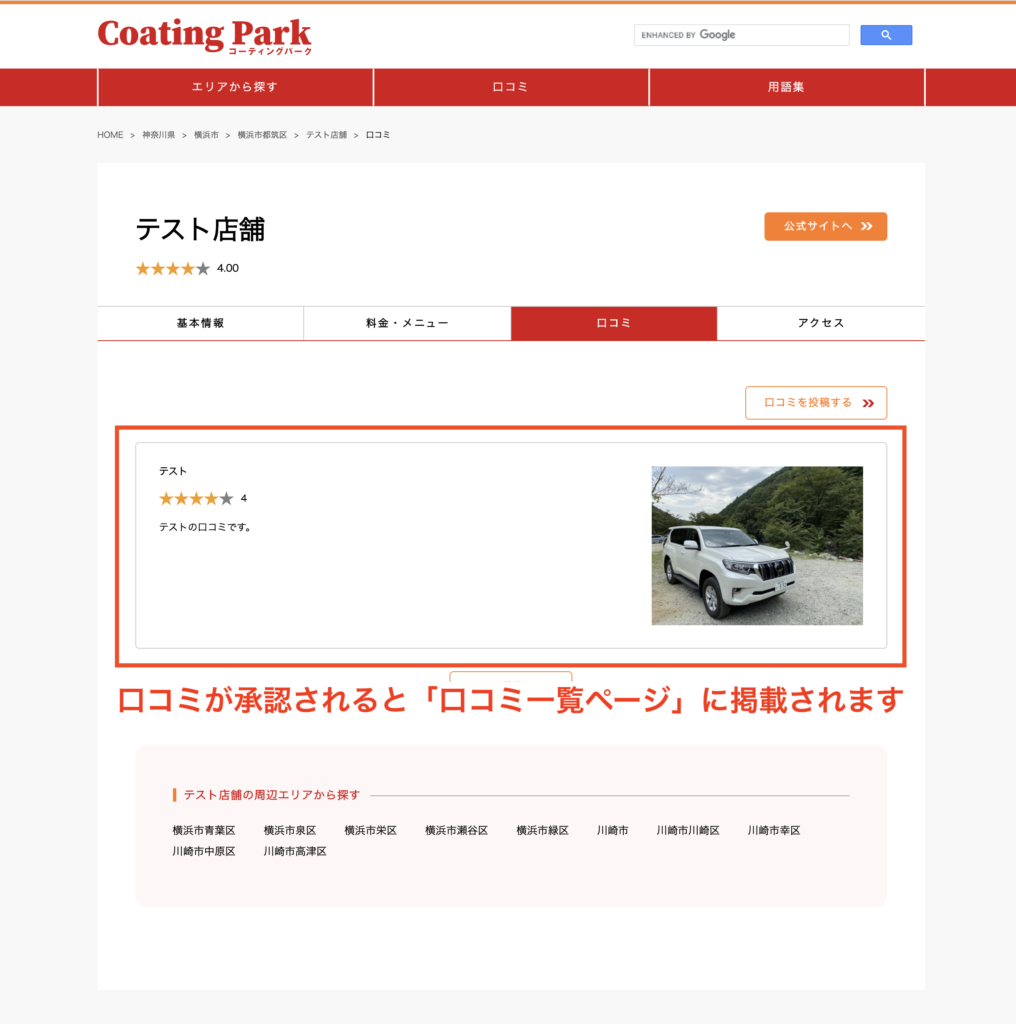Screen dimensions: 1016x1024
Task: Click 神奈川県 breadcrumb link
Action: (158, 135)
